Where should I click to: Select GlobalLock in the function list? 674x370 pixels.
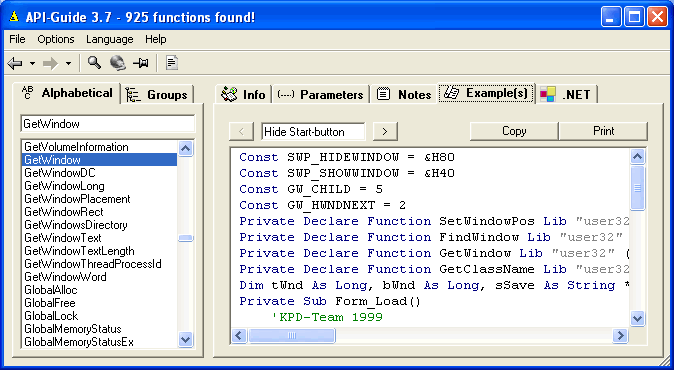[x=99, y=316]
